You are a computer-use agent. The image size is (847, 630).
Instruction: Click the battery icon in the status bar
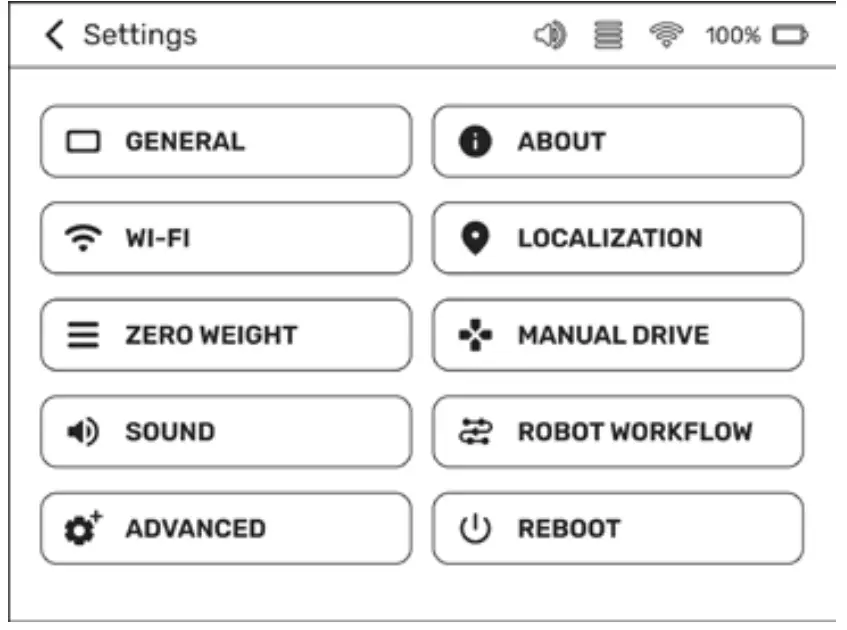coord(789,32)
